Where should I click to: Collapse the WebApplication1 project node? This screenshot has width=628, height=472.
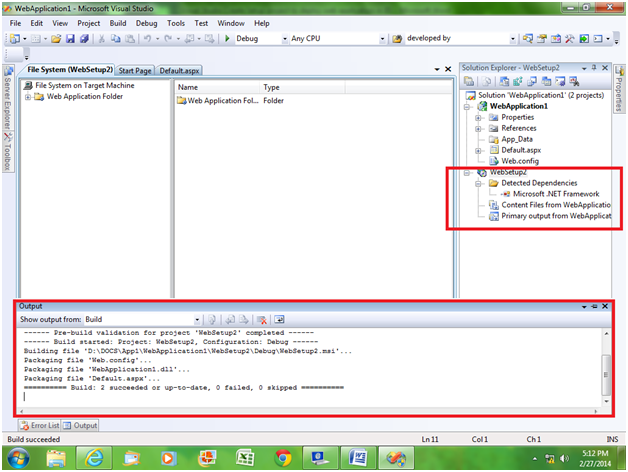467,107
